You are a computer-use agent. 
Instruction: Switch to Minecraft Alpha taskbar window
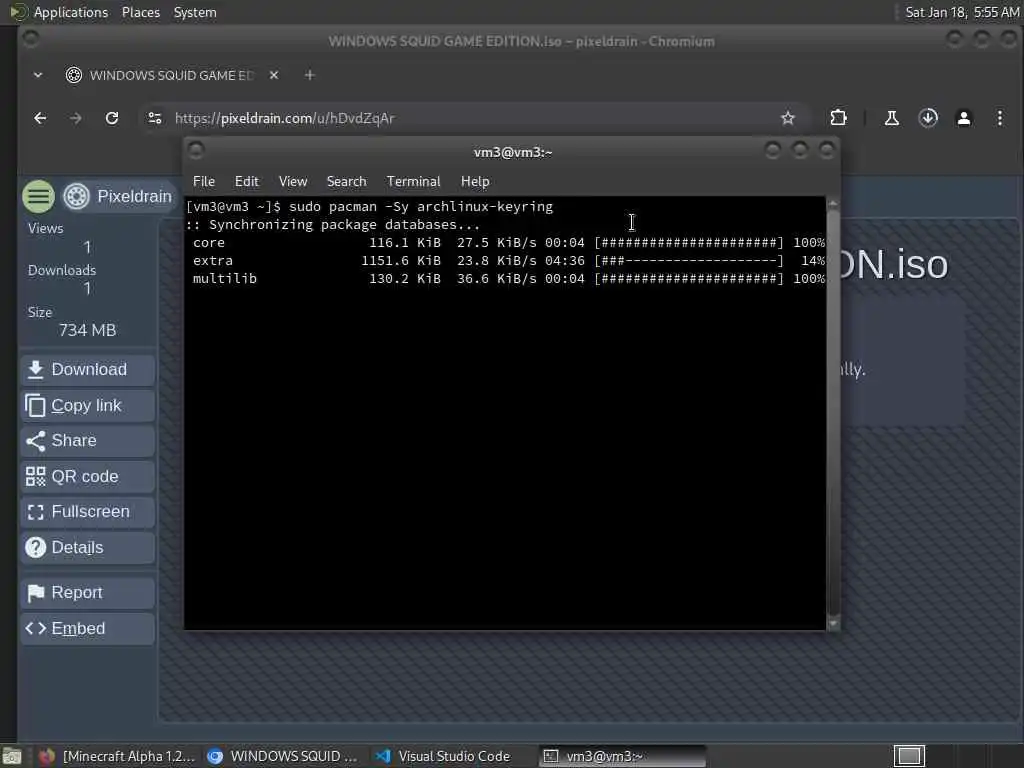point(117,756)
